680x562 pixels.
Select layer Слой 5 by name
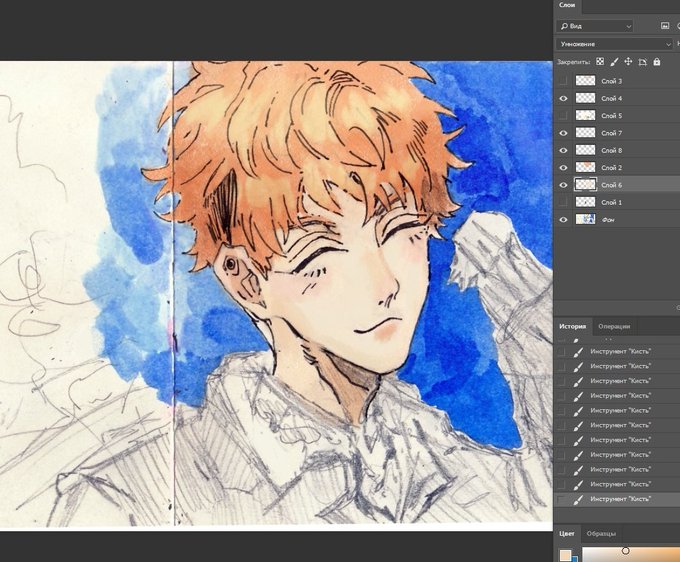pos(611,116)
